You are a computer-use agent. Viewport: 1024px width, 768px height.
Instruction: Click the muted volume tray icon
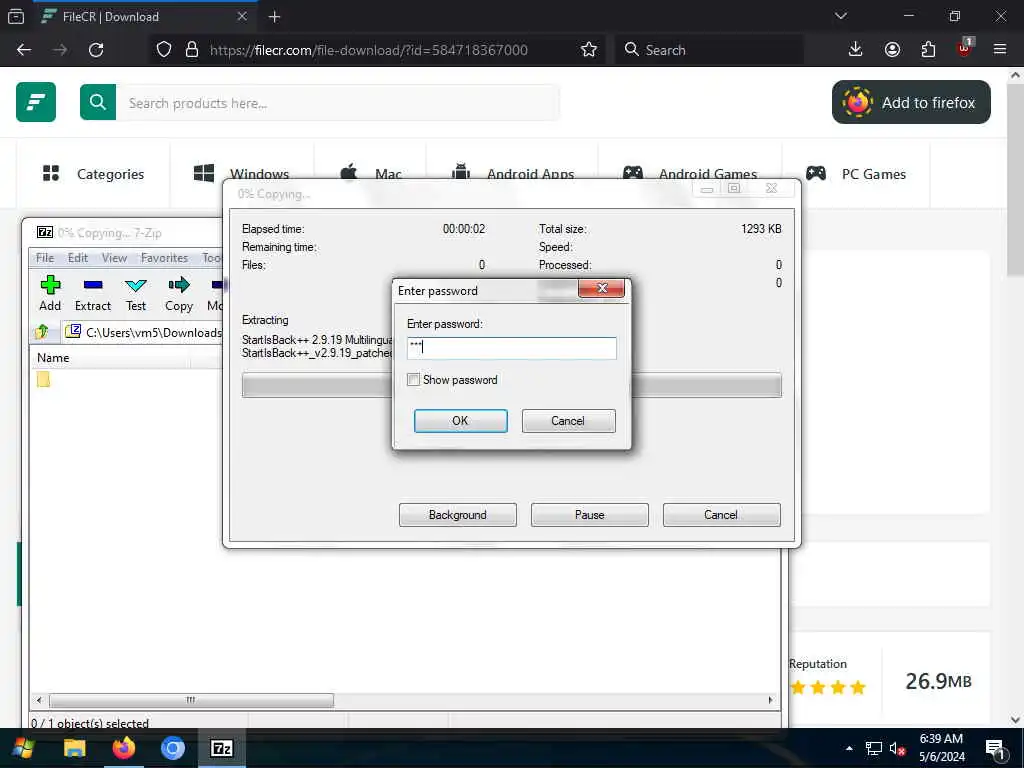click(x=897, y=748)
